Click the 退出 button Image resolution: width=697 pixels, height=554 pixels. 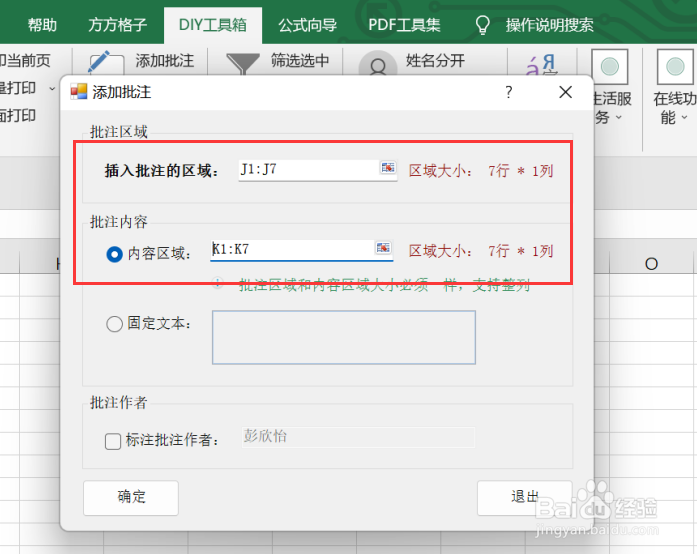pos(525,498)
